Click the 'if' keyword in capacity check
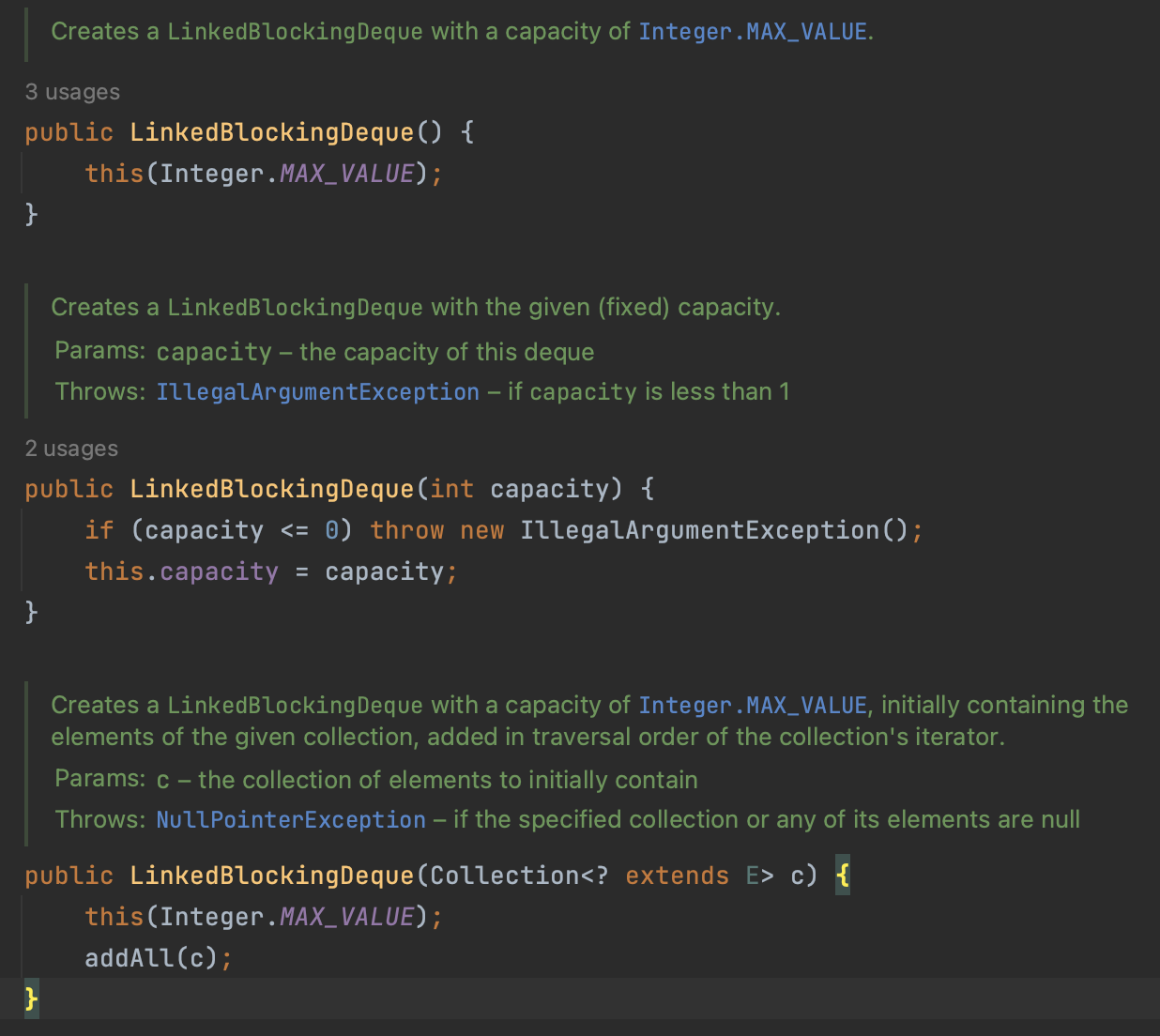 (99, 530)
